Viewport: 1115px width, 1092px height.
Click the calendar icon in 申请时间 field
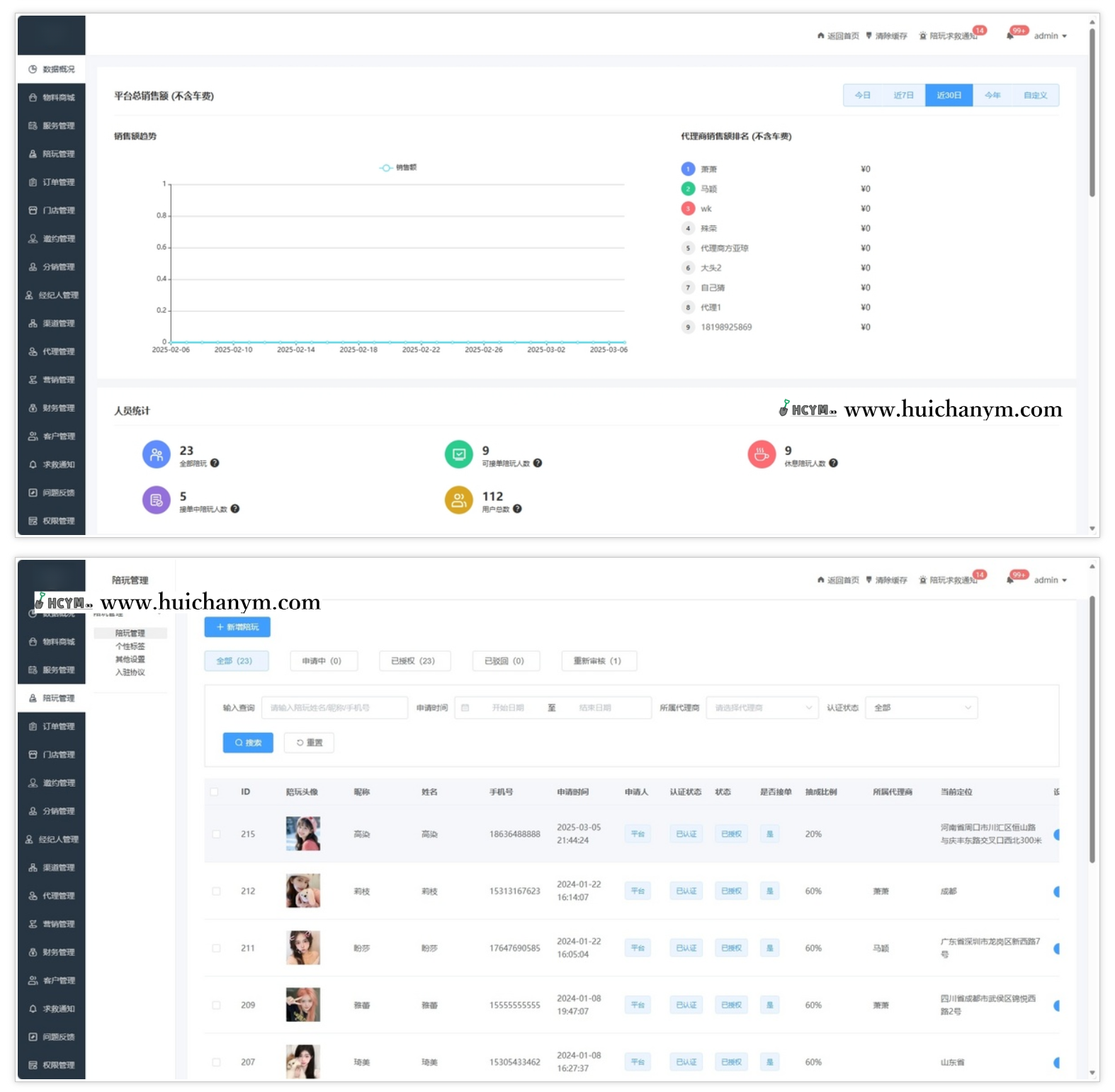pyautogui.click(x=465, y=708)
